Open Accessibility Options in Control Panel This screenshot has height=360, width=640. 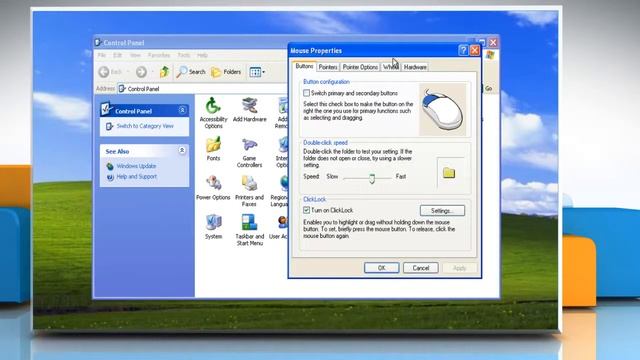tap(213, 113)
